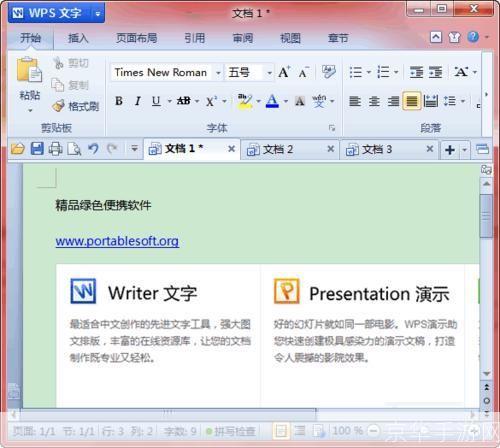Viewport: 500px width, 448px height.
Task: Apply numbered list formatting
Action: pyautogui.click(x=383, y=72)
